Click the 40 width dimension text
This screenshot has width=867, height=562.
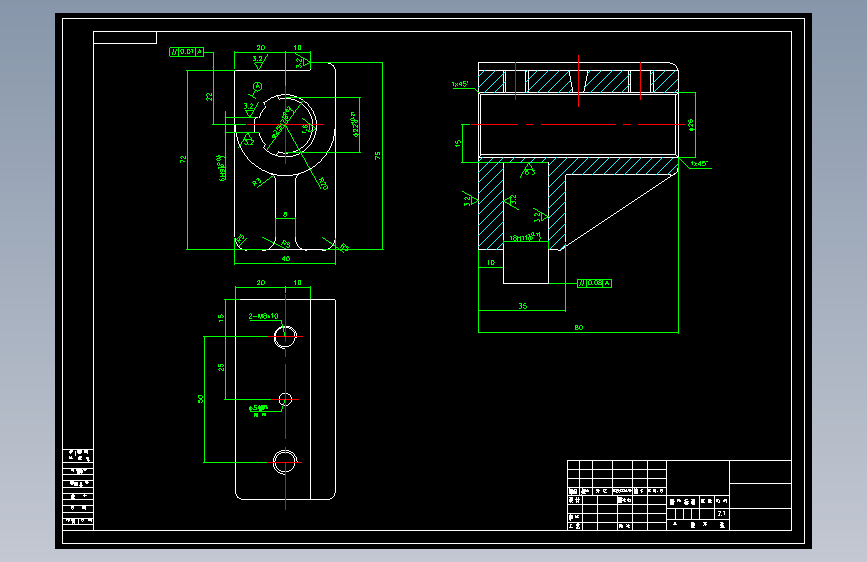click(285, 258)
